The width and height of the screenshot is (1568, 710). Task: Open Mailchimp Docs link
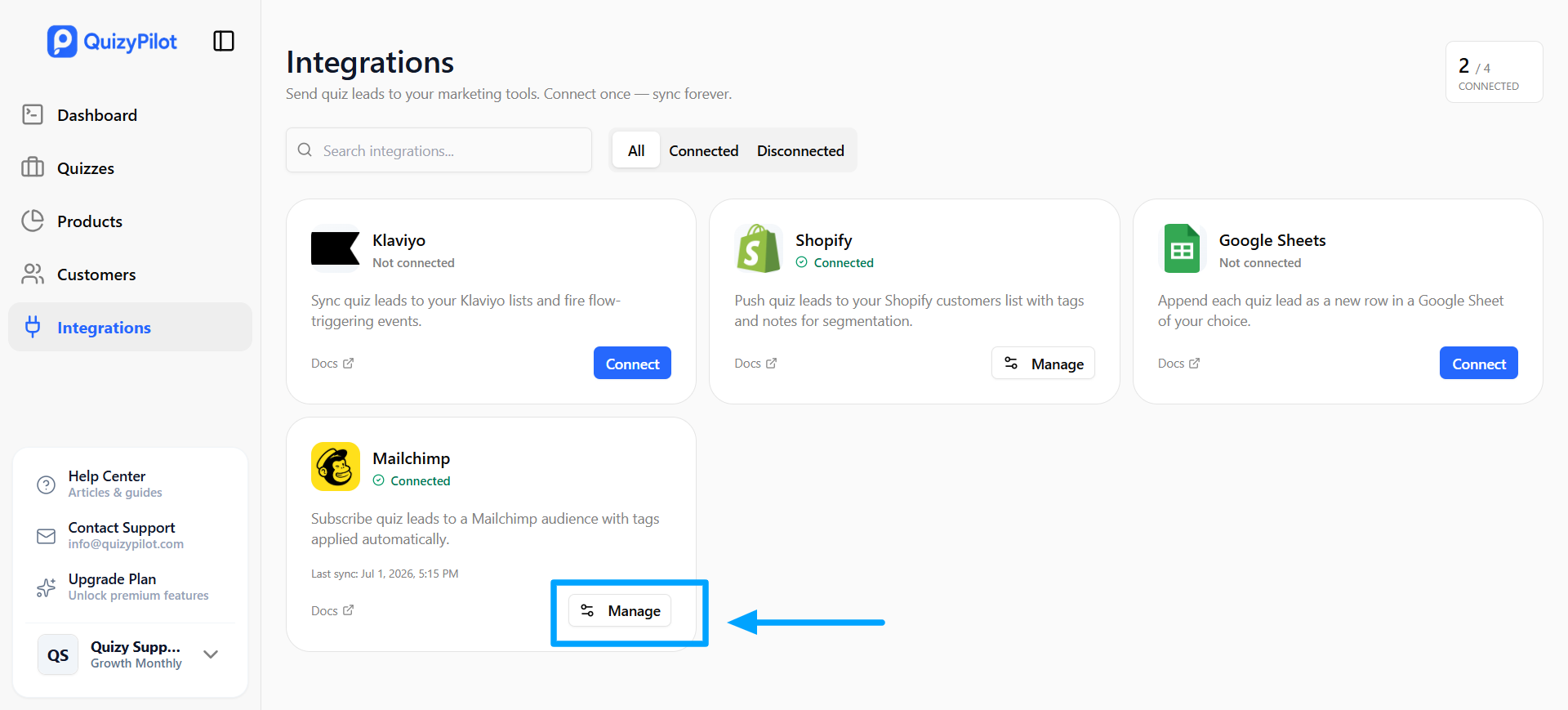[x=332, y=610]
